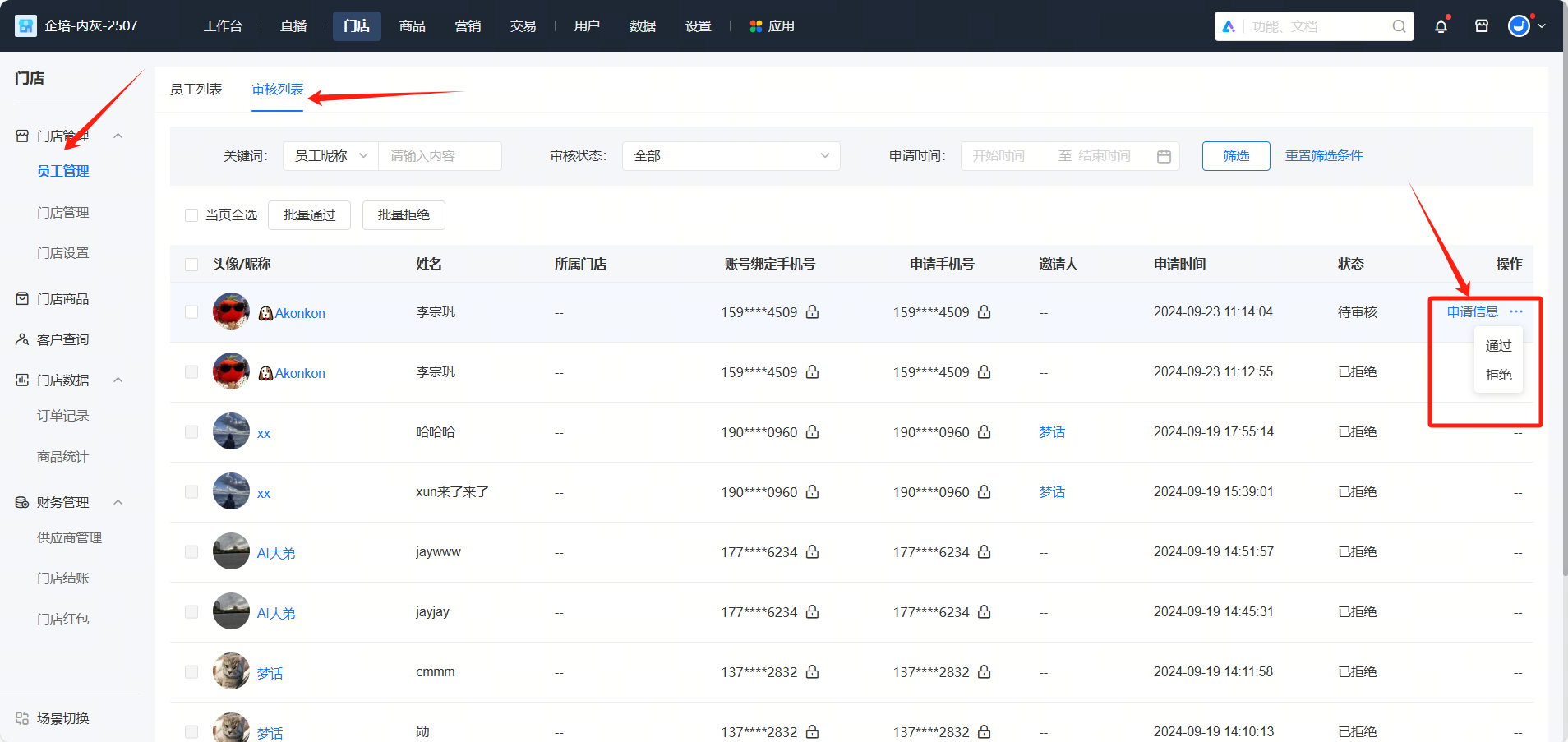
Task: Click the 批量通过 button
Action: (x=310, y=215)
